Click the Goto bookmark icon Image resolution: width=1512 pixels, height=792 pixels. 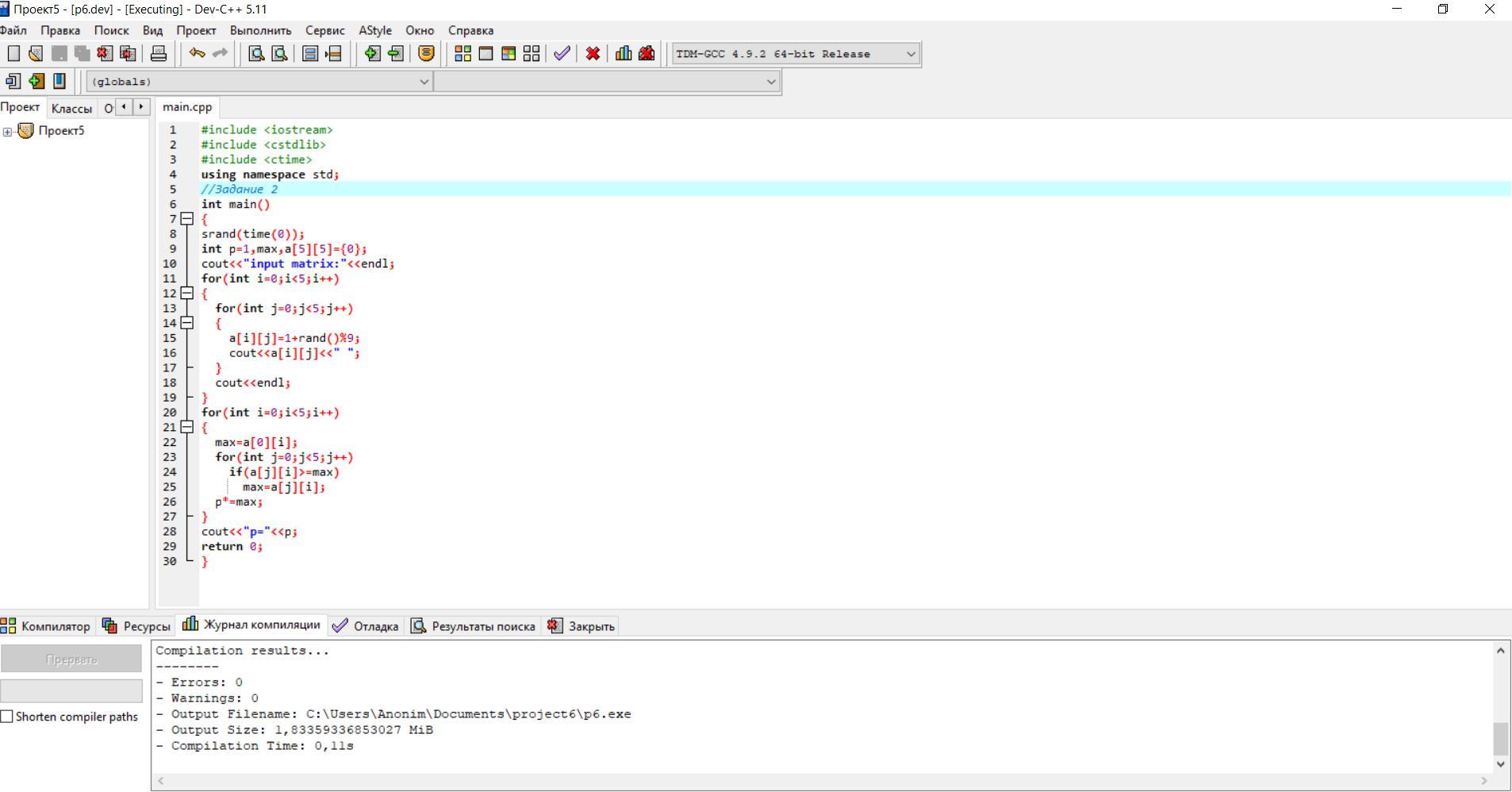[334, 53]
